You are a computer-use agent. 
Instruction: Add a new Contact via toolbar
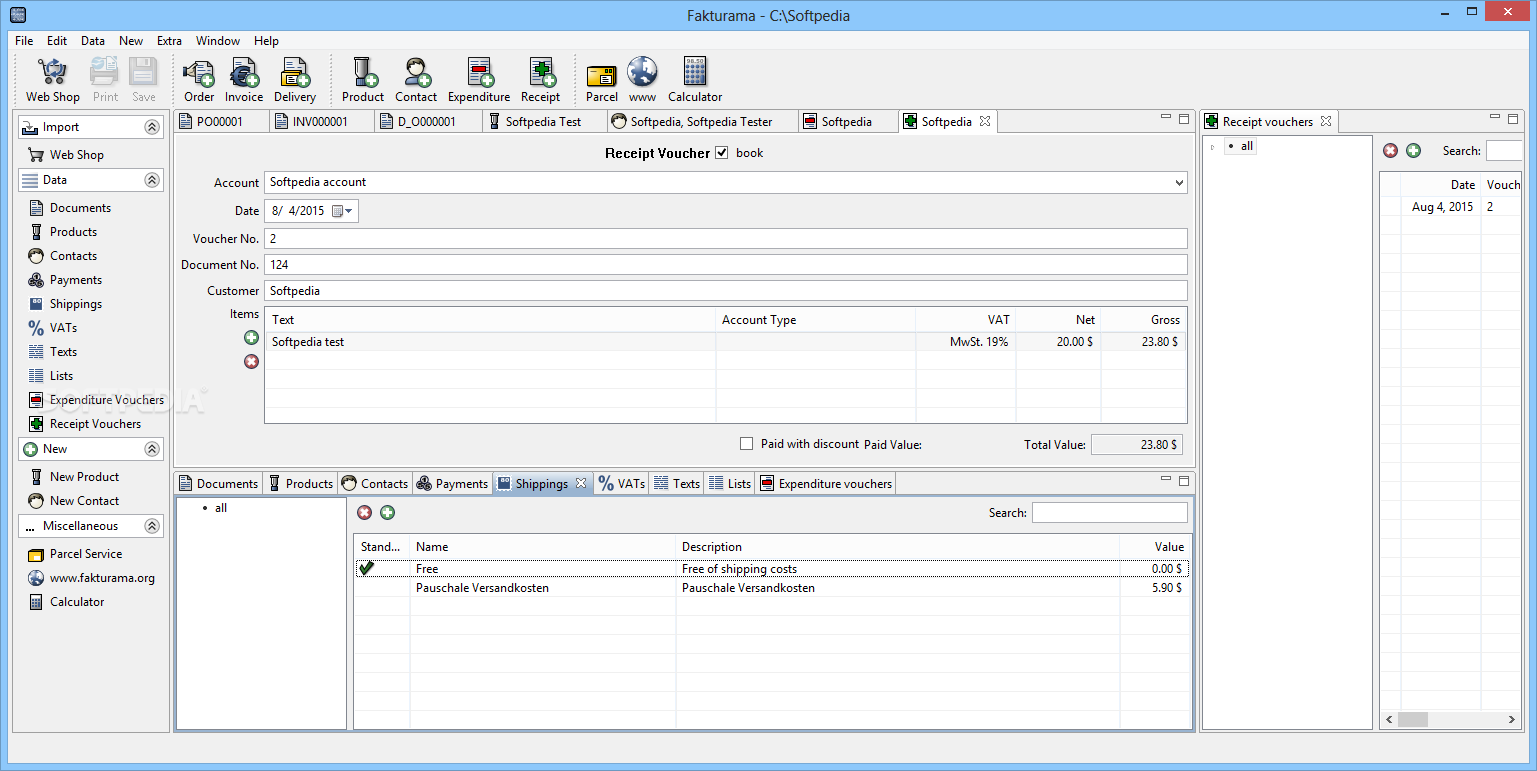pos(416,79)
